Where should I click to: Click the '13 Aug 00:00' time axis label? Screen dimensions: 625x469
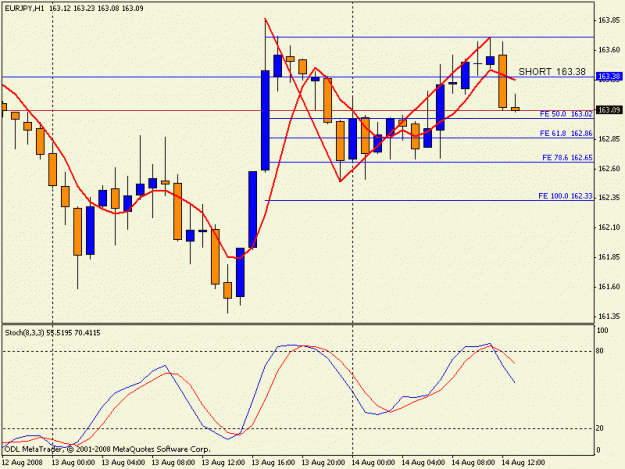coord(73,463)
